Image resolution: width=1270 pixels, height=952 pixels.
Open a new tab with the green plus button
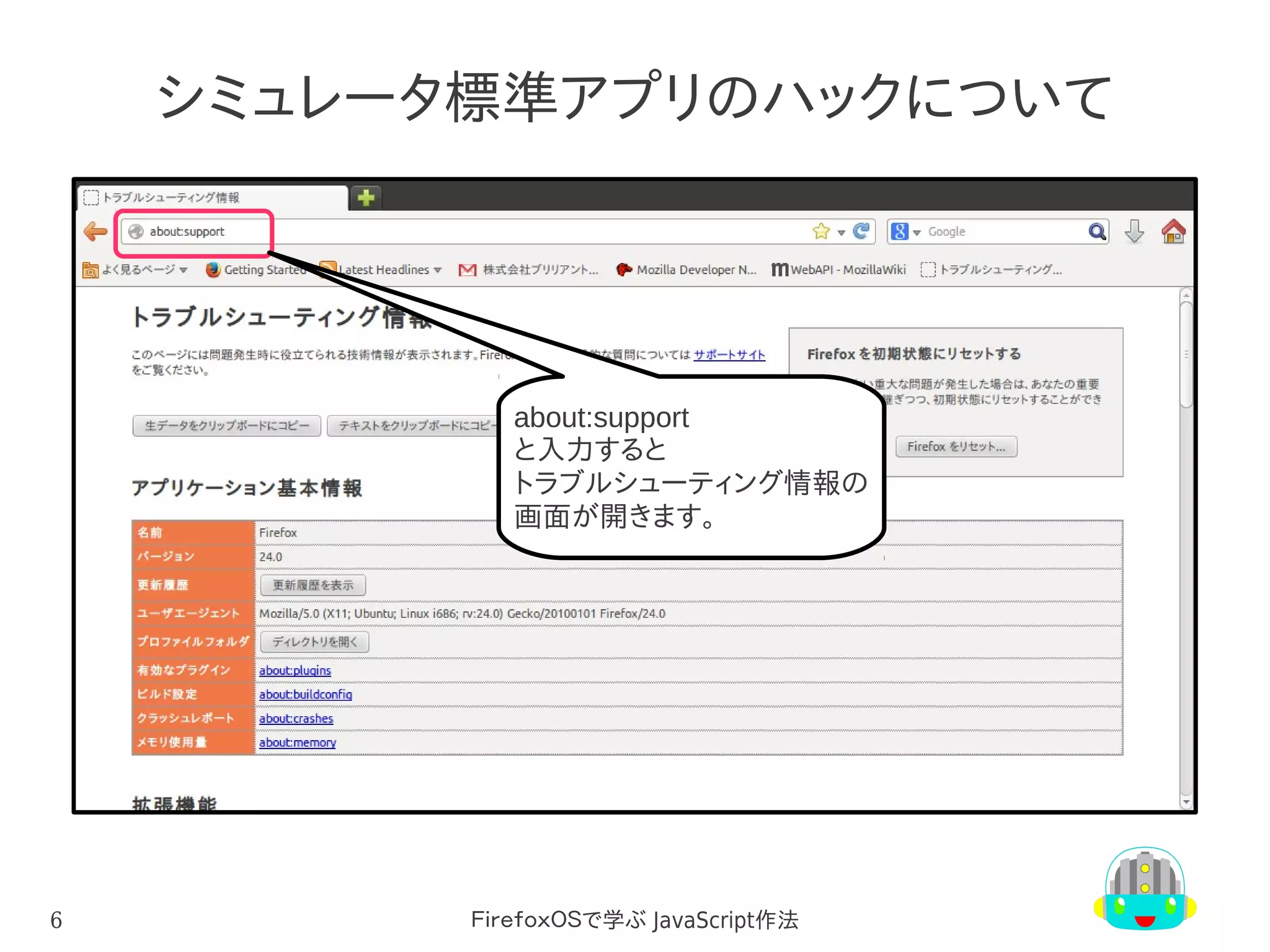(x=366, y=198)
